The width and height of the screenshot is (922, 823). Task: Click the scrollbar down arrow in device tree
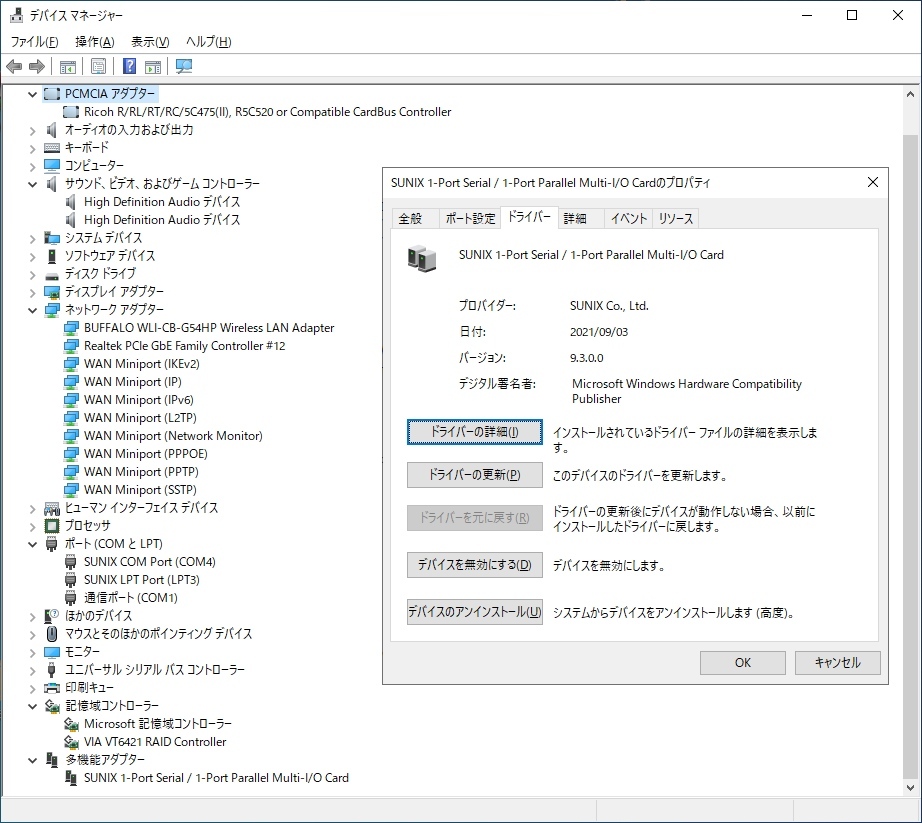(910, 788)
